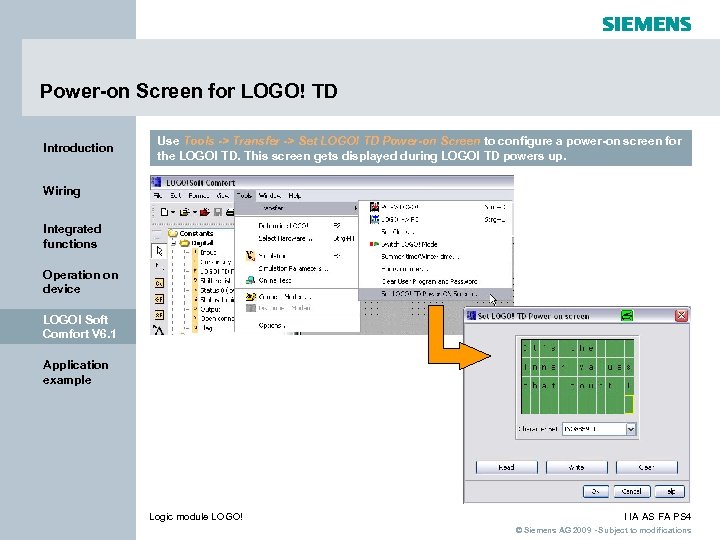Open the Help menu
The height and width of the screenshot is (540, 720).
(x=295, y=196)
